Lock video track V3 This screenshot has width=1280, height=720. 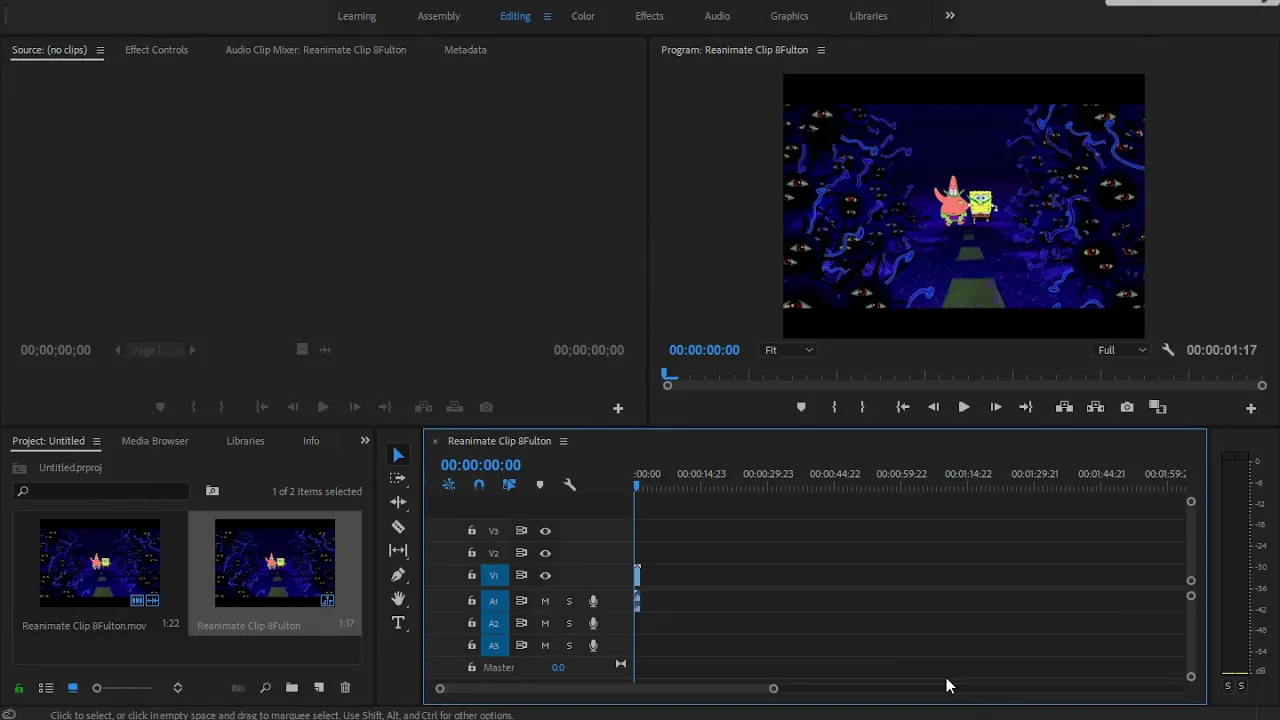pyautogui.click(x=472, y=531)
